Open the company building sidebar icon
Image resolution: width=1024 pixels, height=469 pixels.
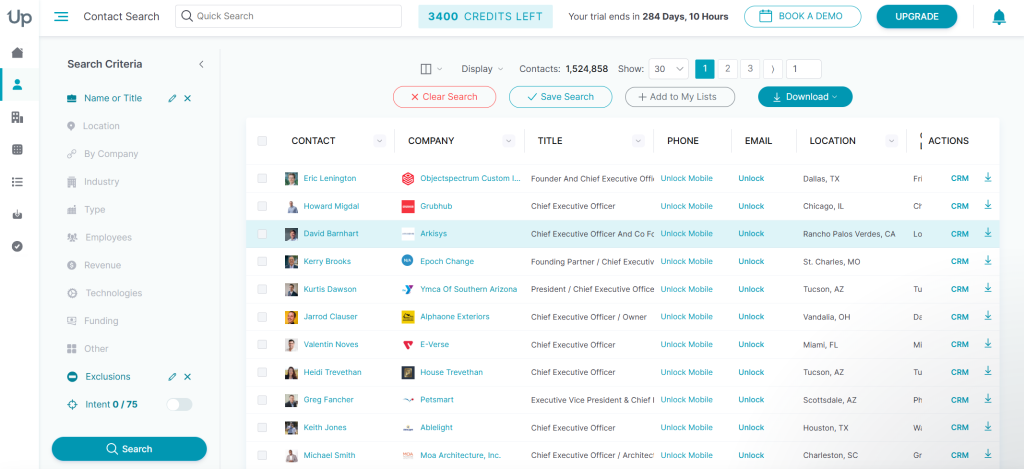tap(17, 117)
